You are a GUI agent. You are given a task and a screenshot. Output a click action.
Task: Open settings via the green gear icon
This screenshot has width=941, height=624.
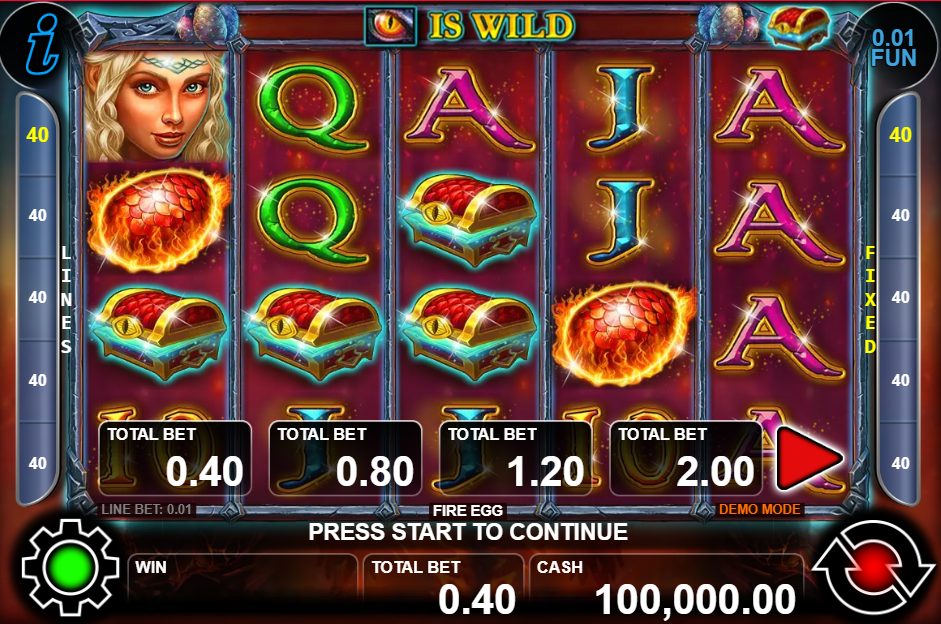pyautogui.click(x=70, y=568)
